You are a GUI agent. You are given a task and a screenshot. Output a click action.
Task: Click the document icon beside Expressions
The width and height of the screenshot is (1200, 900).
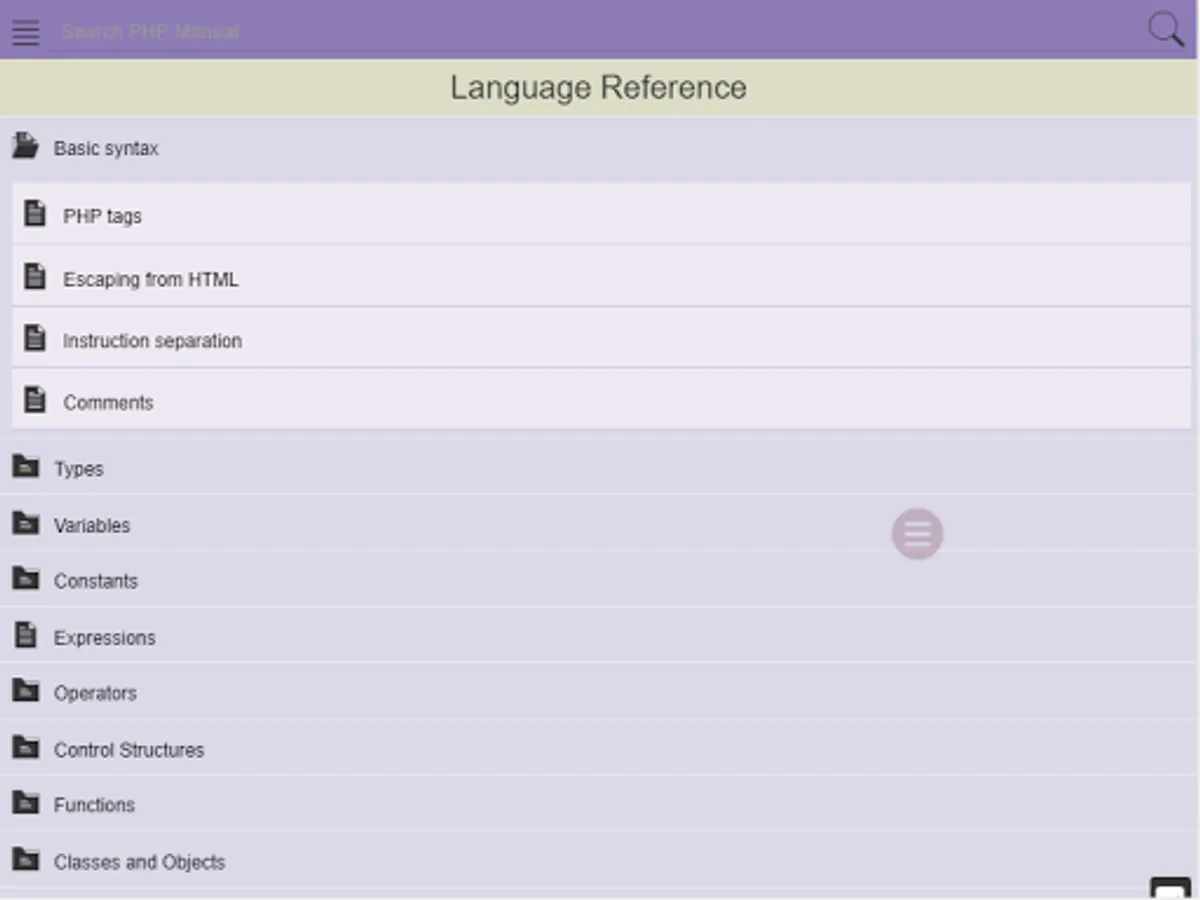(x=26, y=636)
